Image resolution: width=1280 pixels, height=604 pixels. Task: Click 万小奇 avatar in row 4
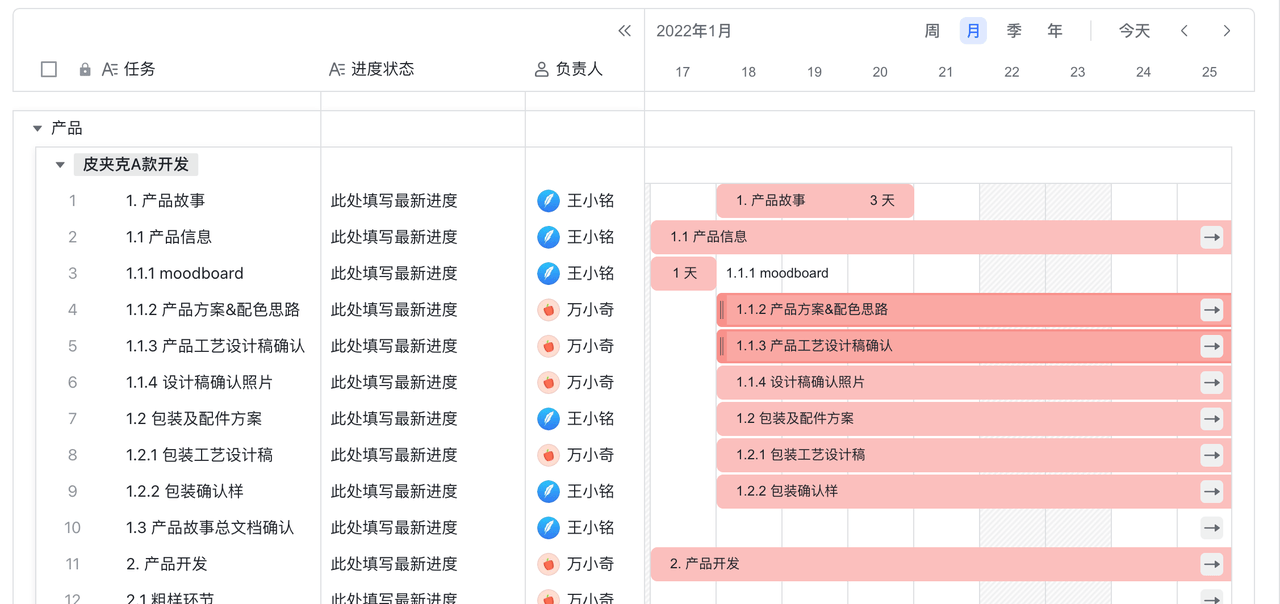548,310
